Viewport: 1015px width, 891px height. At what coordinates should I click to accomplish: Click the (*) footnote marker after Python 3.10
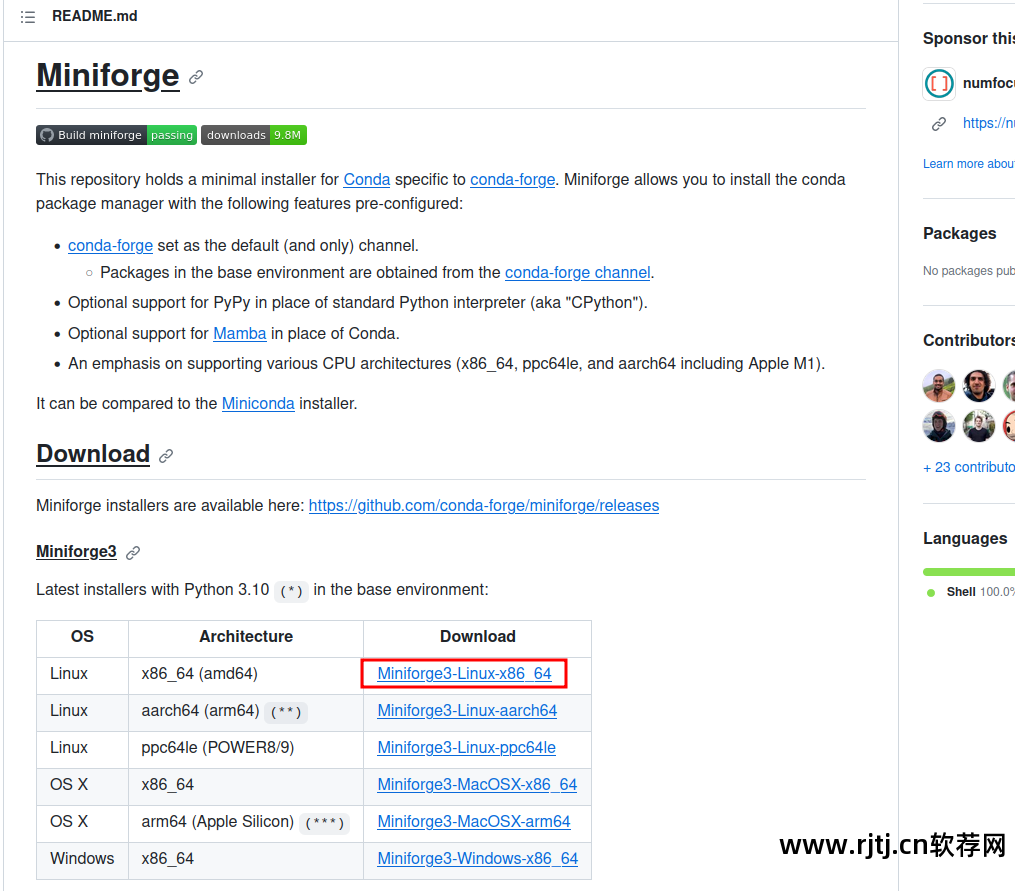[291, 591]
